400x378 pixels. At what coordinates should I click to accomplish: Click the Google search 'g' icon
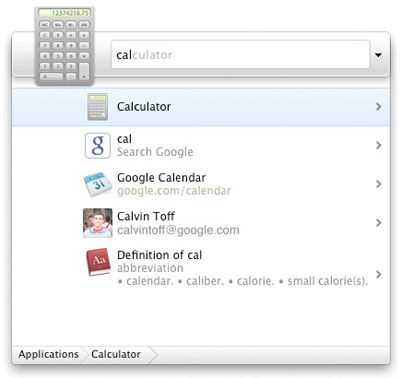tap(98, 146)
